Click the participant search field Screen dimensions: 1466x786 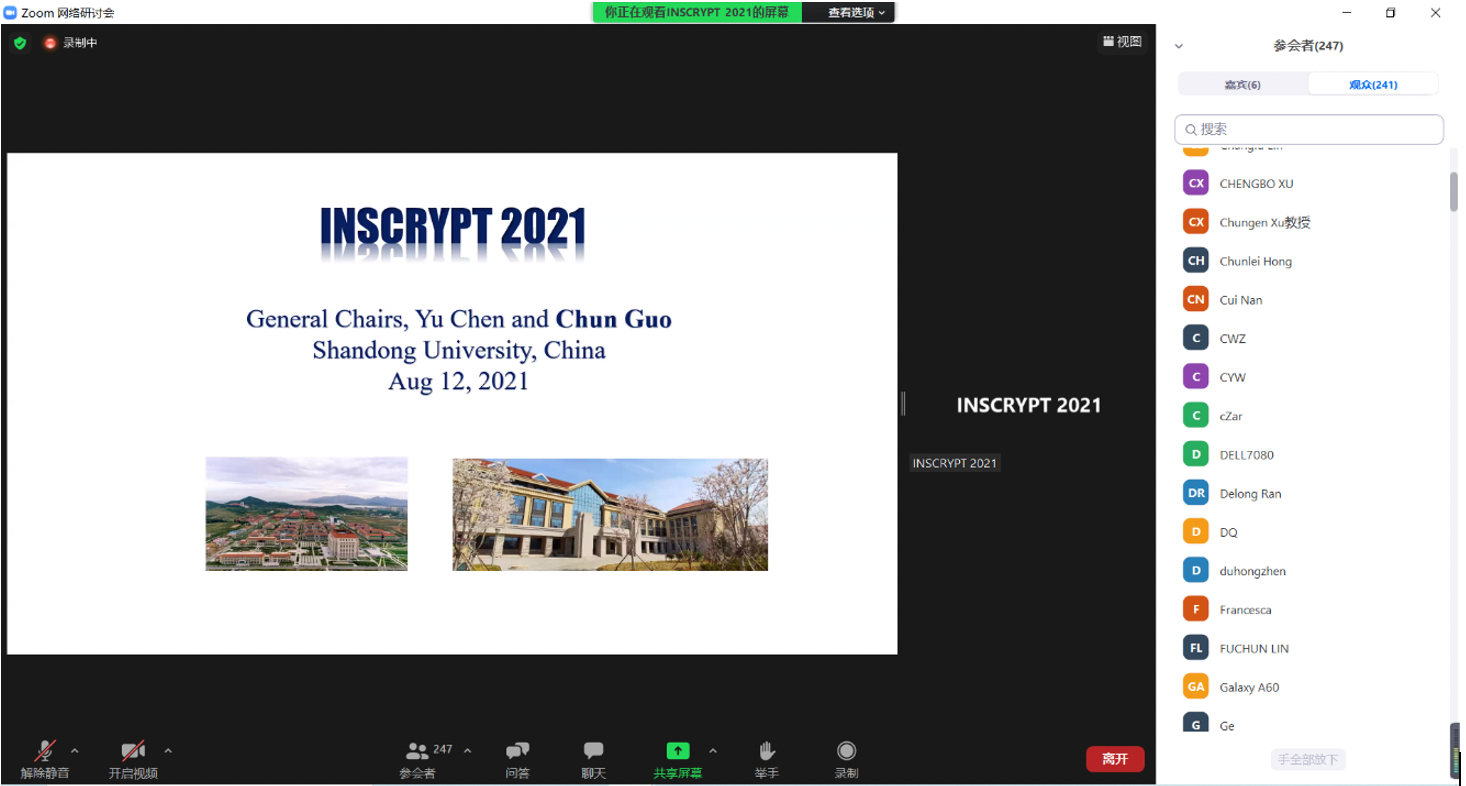coord(1309,129)
